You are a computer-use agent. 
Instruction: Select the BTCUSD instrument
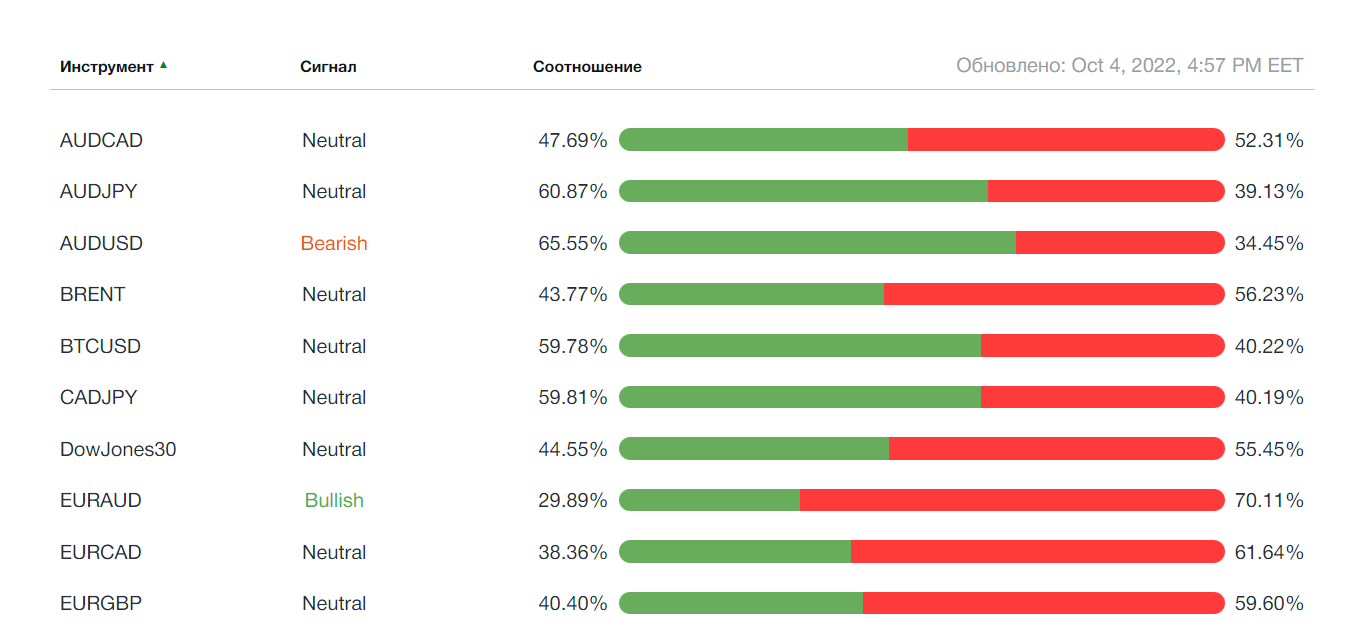pos(100,347)
